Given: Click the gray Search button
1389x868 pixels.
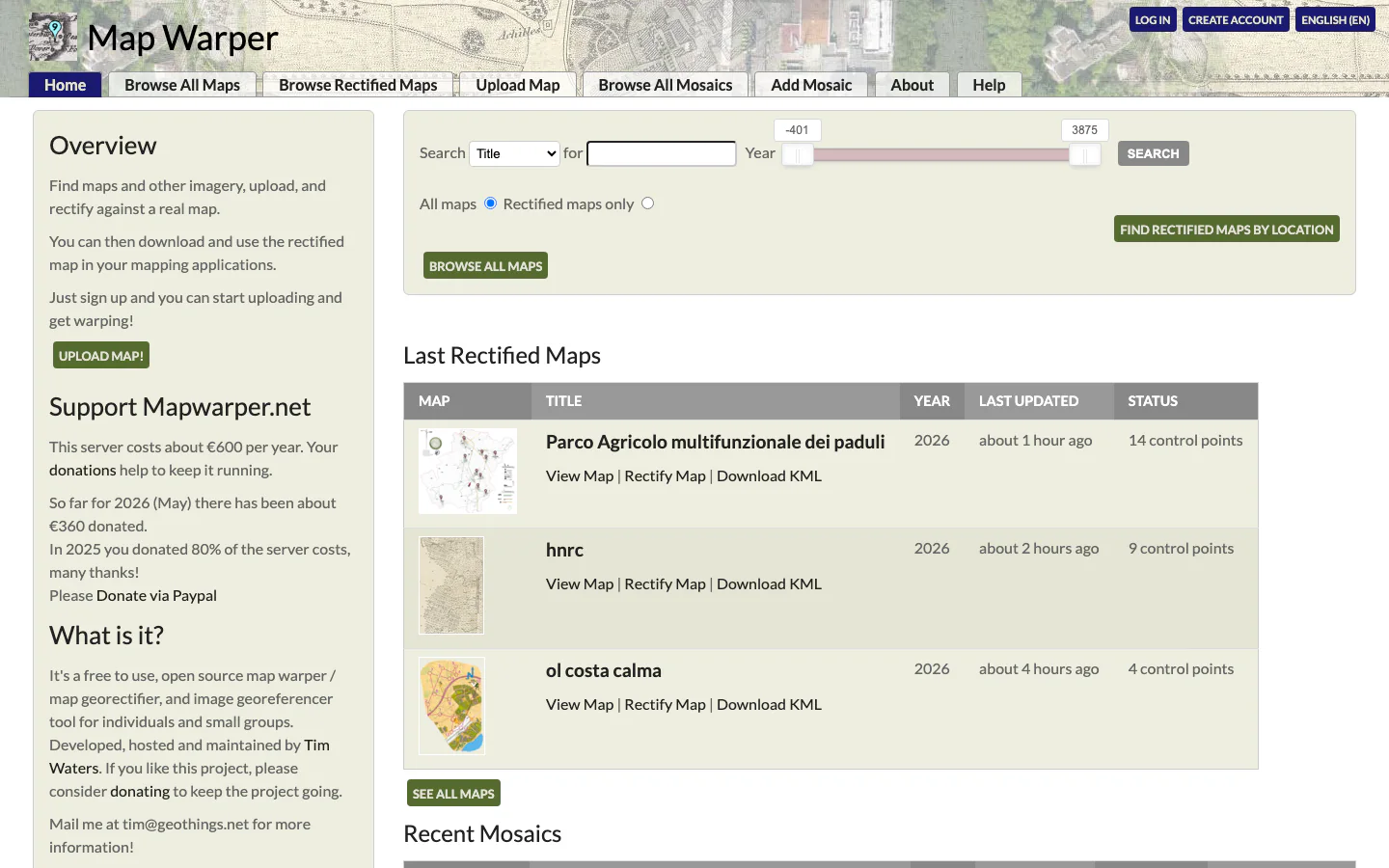Looking at the screenshot, I should point(1154,153).
